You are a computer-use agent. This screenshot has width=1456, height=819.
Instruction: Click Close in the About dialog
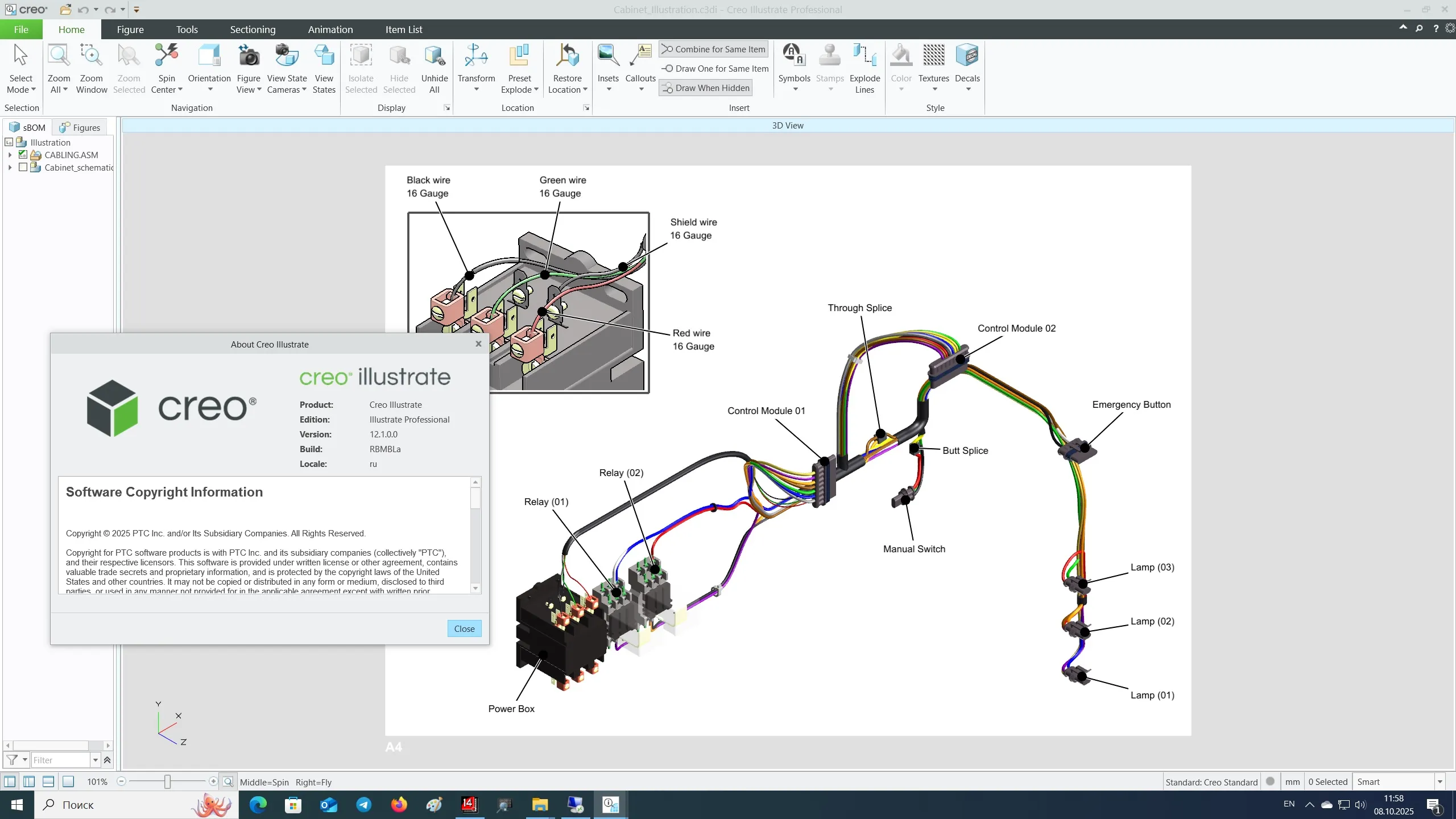pos(464,628)
